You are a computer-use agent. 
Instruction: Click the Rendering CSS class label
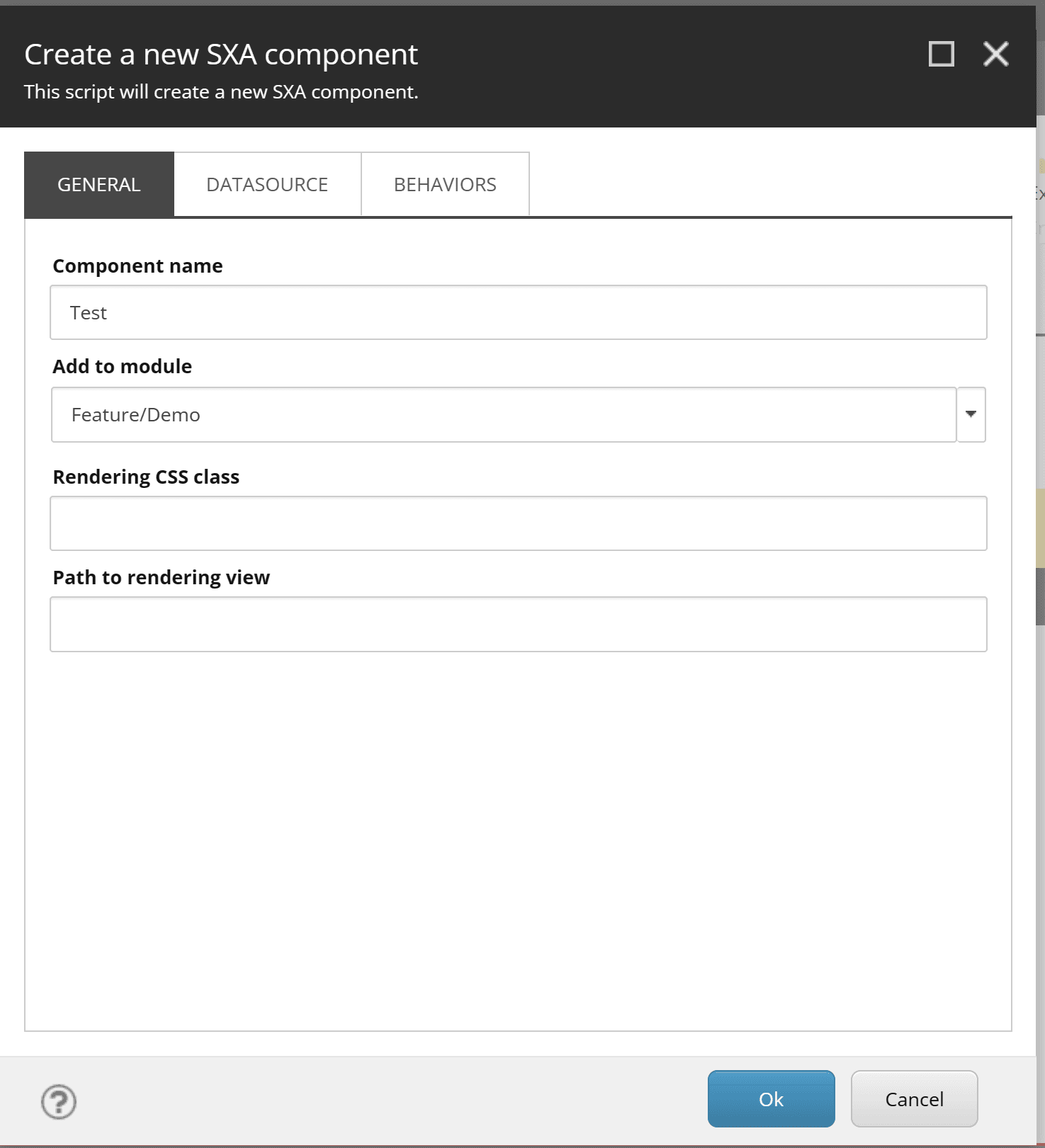[x=146, y=477]
